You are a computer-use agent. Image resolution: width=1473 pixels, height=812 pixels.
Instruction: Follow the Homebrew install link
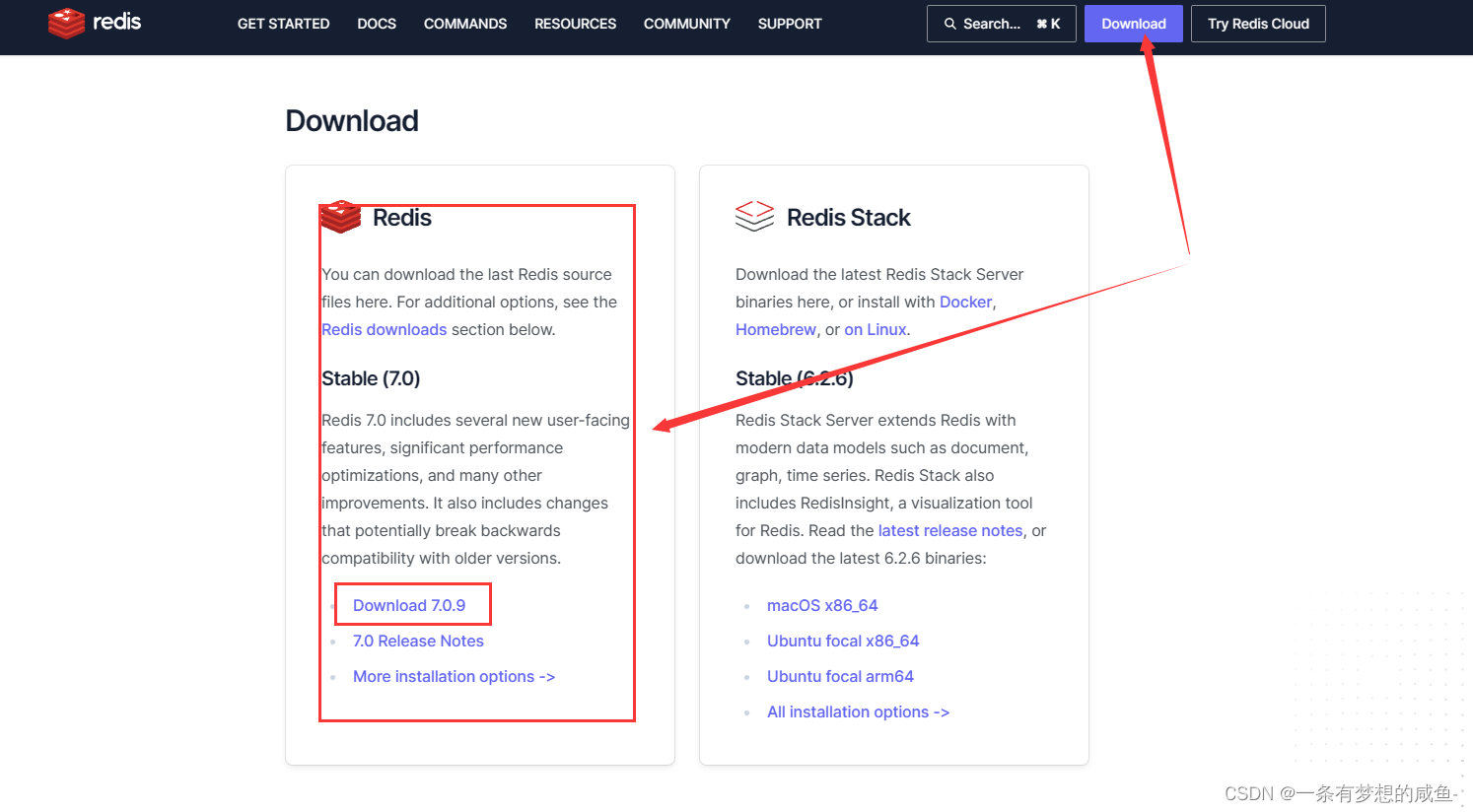point(776,329)
